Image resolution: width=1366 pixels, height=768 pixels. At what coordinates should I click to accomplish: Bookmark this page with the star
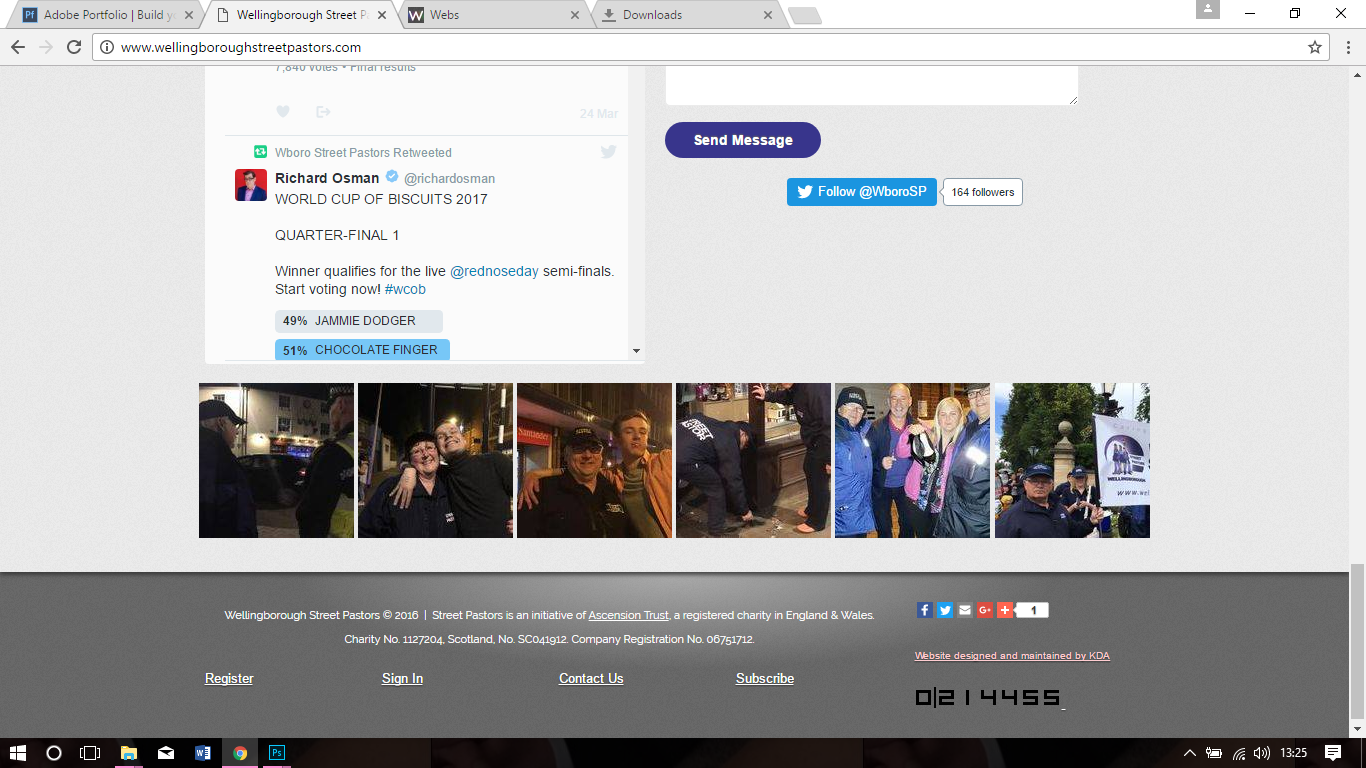coord(1314,47)
